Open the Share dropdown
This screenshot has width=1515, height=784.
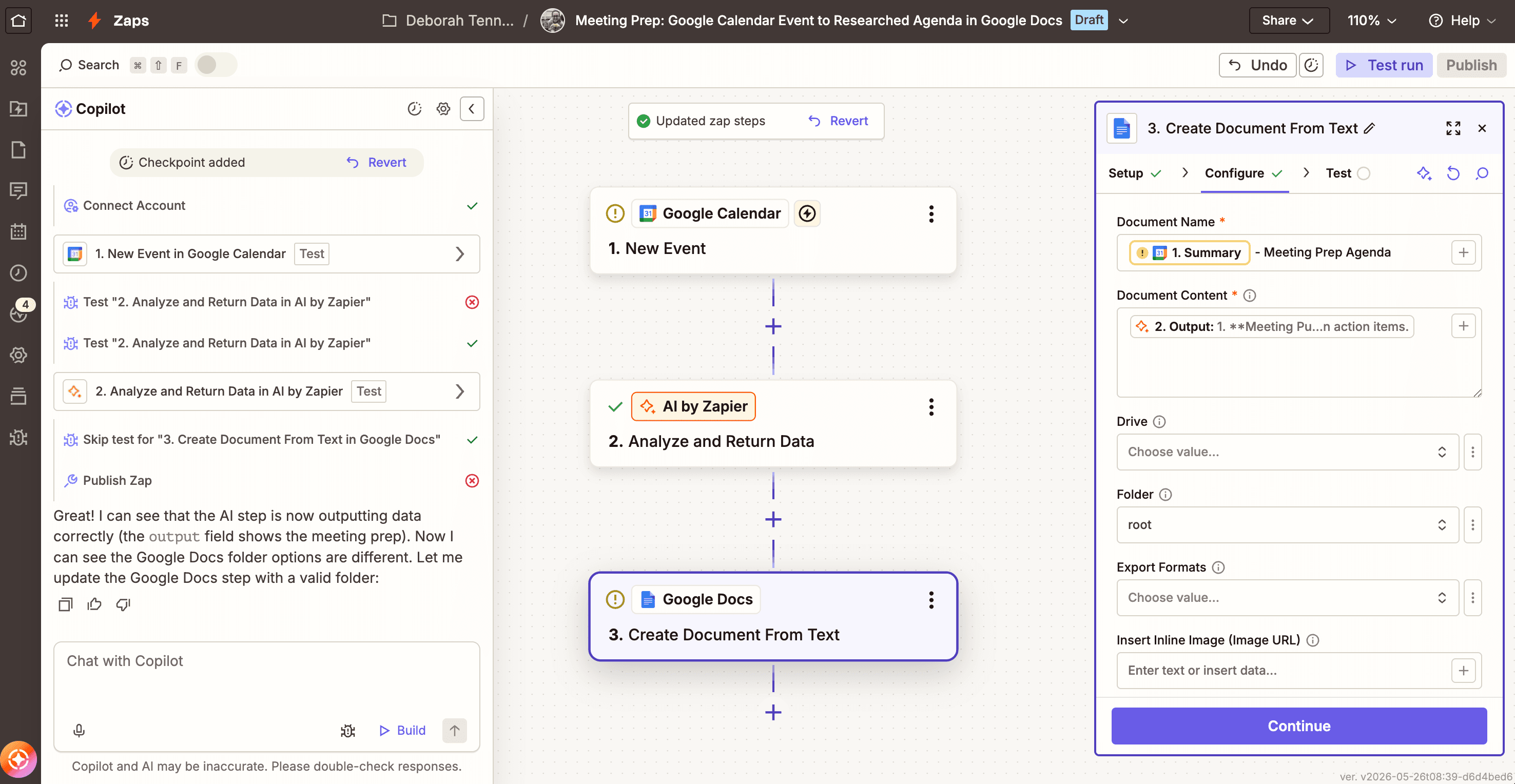(x=1289, y=21)
